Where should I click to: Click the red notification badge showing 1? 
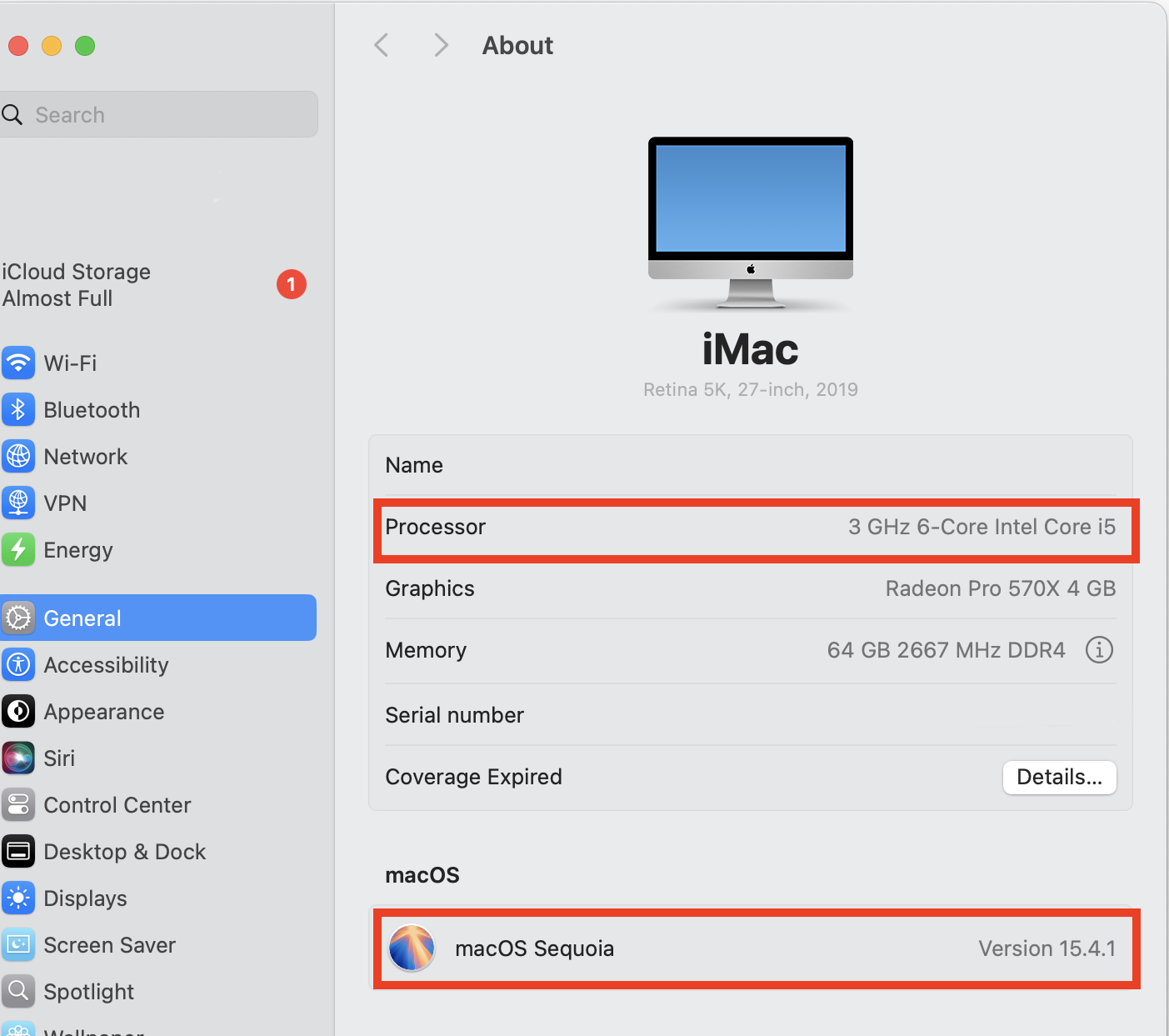click(x=292, y=284)
